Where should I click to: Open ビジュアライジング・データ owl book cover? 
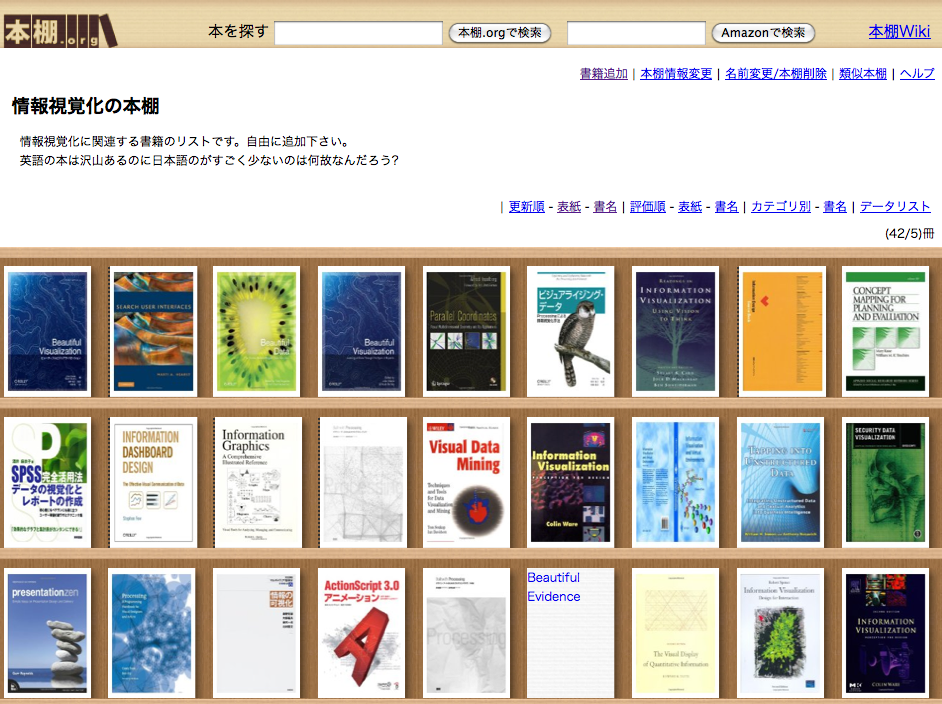[570, 332]
